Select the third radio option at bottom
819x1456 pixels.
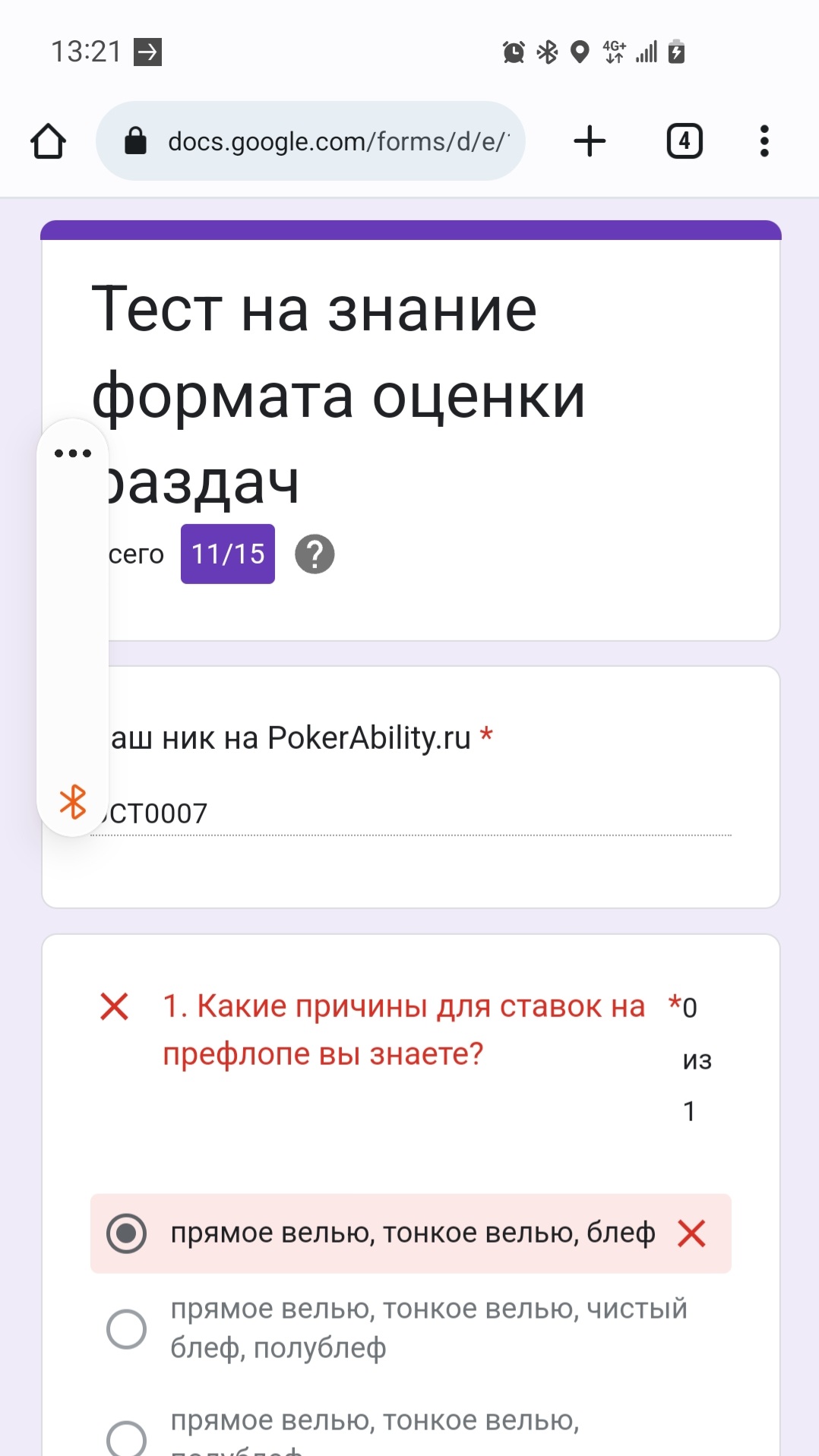(x=127, y=1439)
